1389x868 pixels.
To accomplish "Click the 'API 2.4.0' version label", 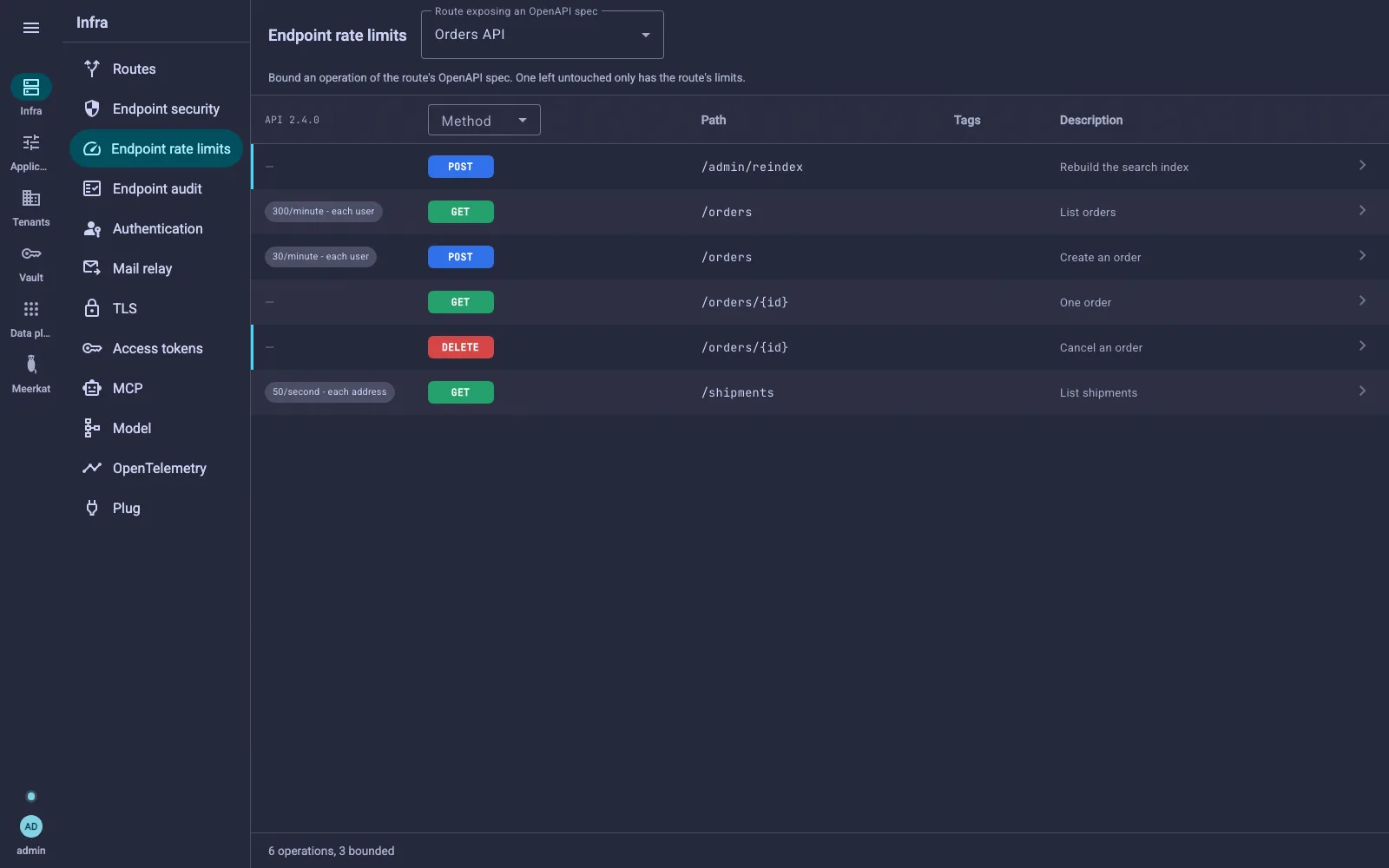I will [x=292, y=120].
